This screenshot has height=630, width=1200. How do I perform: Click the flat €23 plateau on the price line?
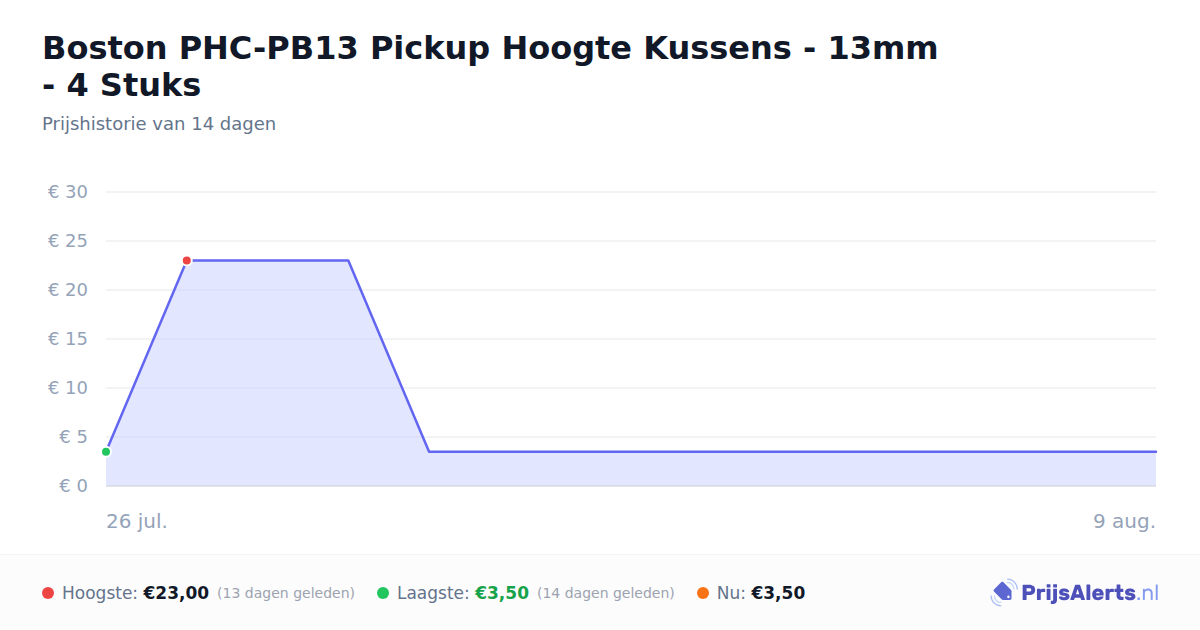coord(268,260)
